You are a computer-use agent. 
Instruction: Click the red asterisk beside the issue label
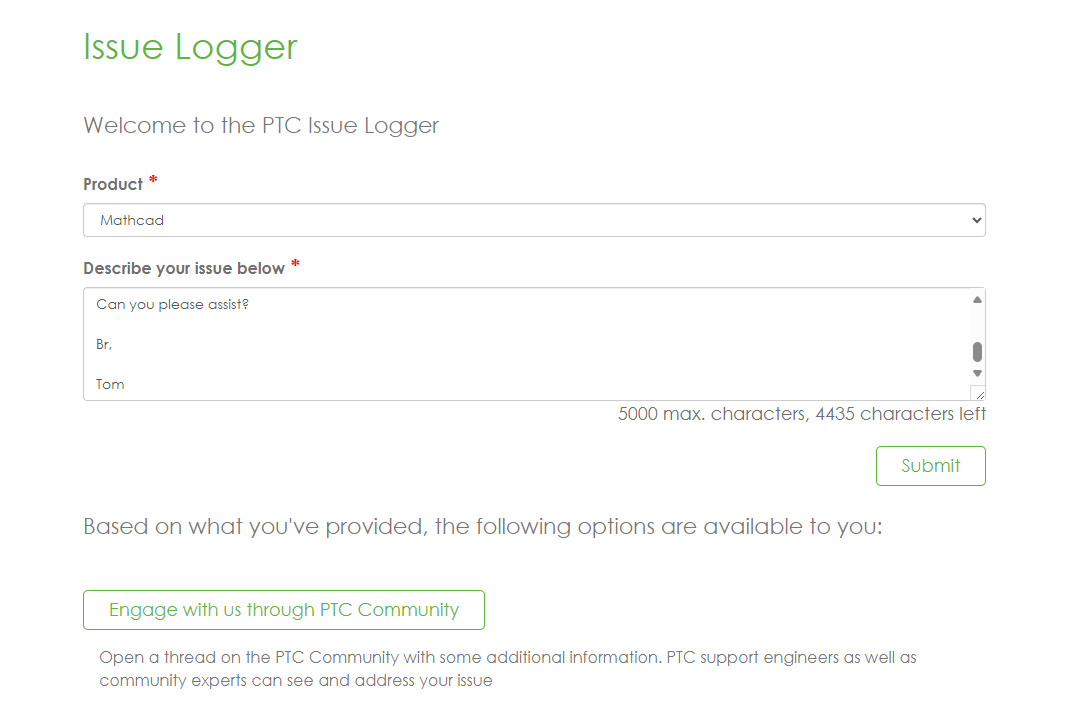pyautogui.click(x=295, y=266)
